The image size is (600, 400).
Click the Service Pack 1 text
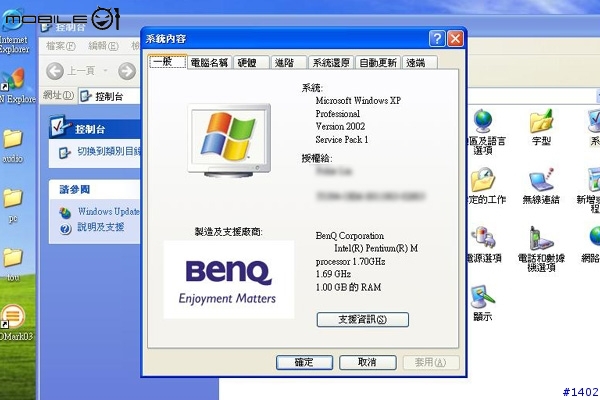click(342, 140)
